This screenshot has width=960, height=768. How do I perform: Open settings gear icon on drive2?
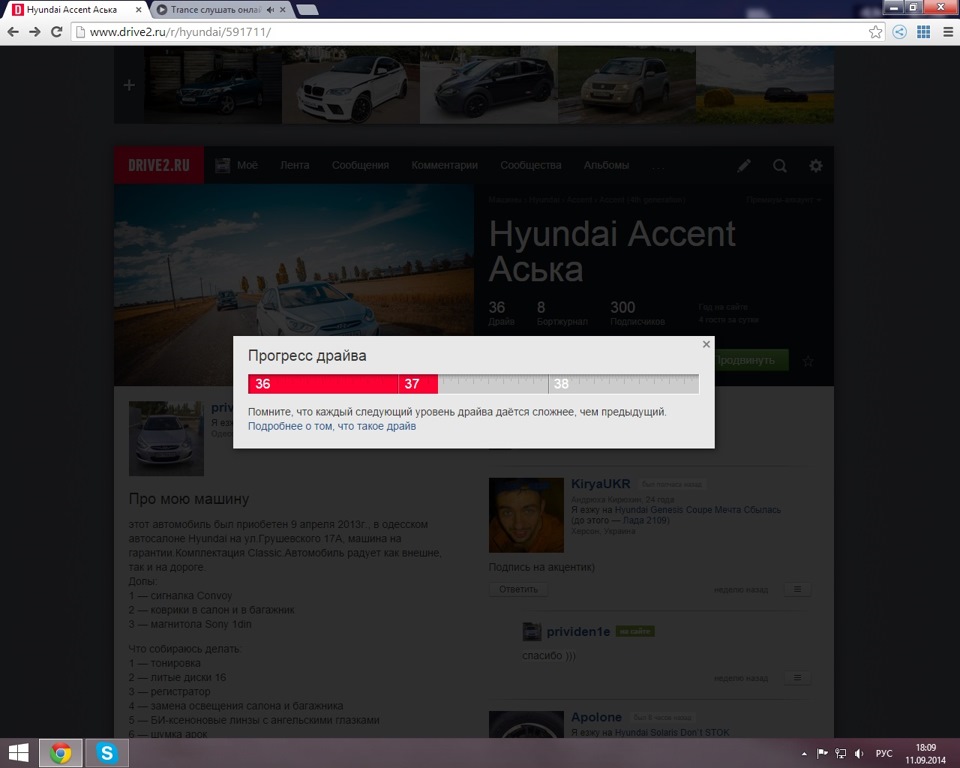[x=816, y=165]
